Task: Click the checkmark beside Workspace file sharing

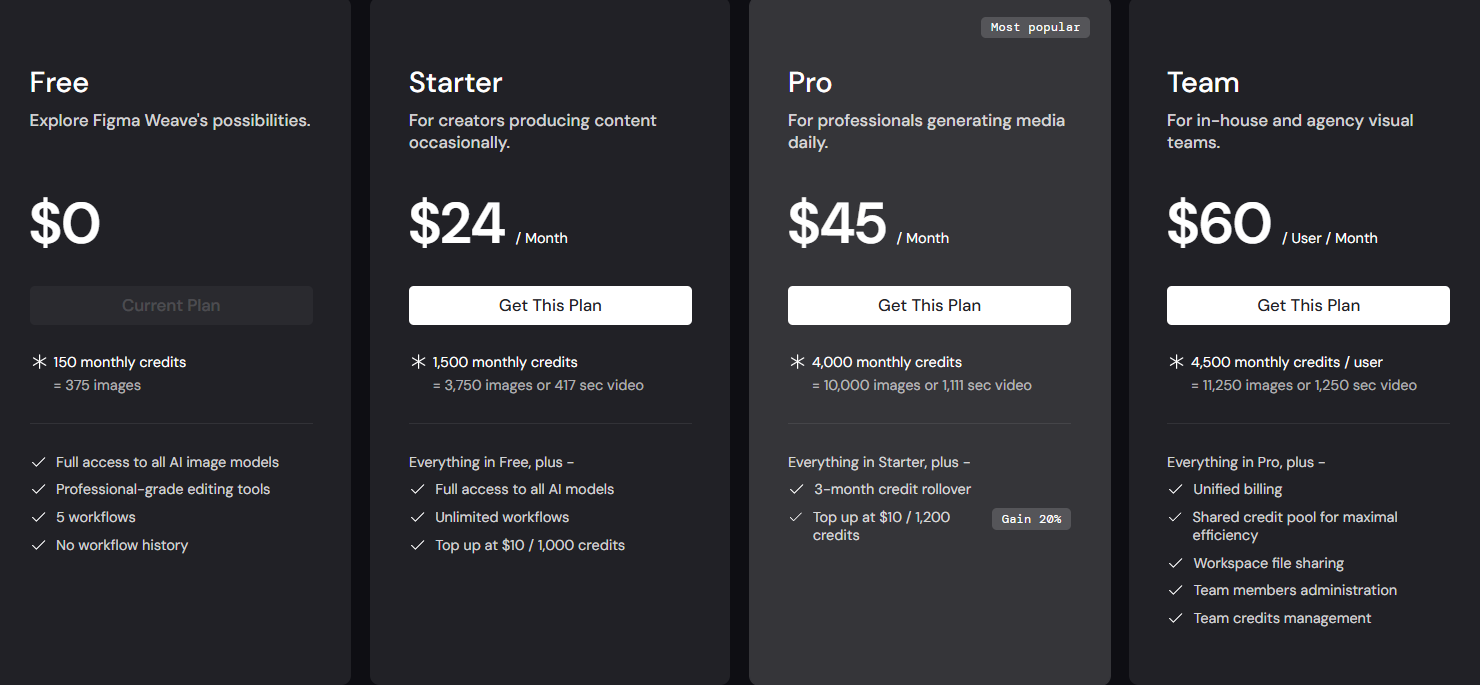Action: (x=1176, y=563)
